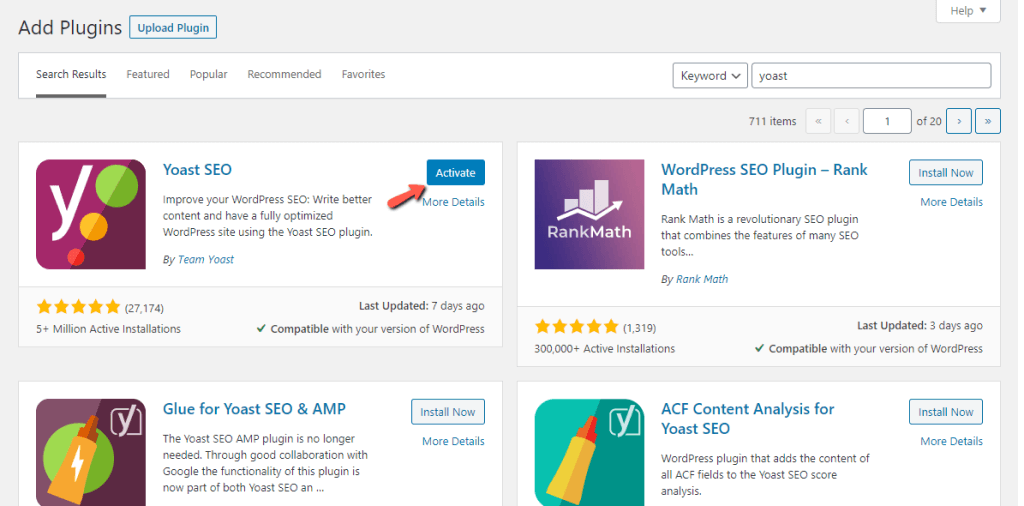Jump to the last results page
Screen dimensions: 1024x506
tap(987, 121)
